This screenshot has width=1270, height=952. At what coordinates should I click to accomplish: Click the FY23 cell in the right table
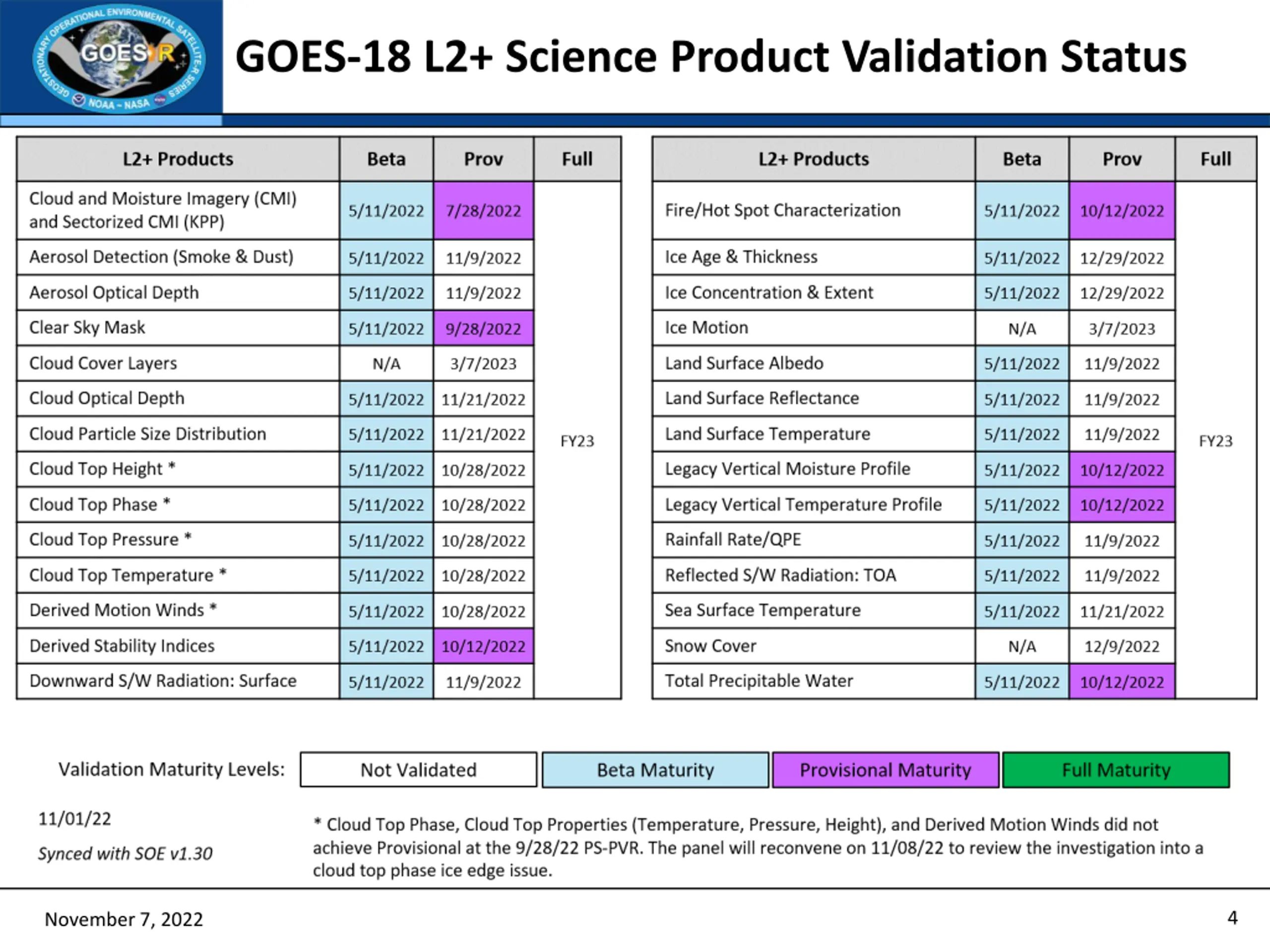point(1215,441)
